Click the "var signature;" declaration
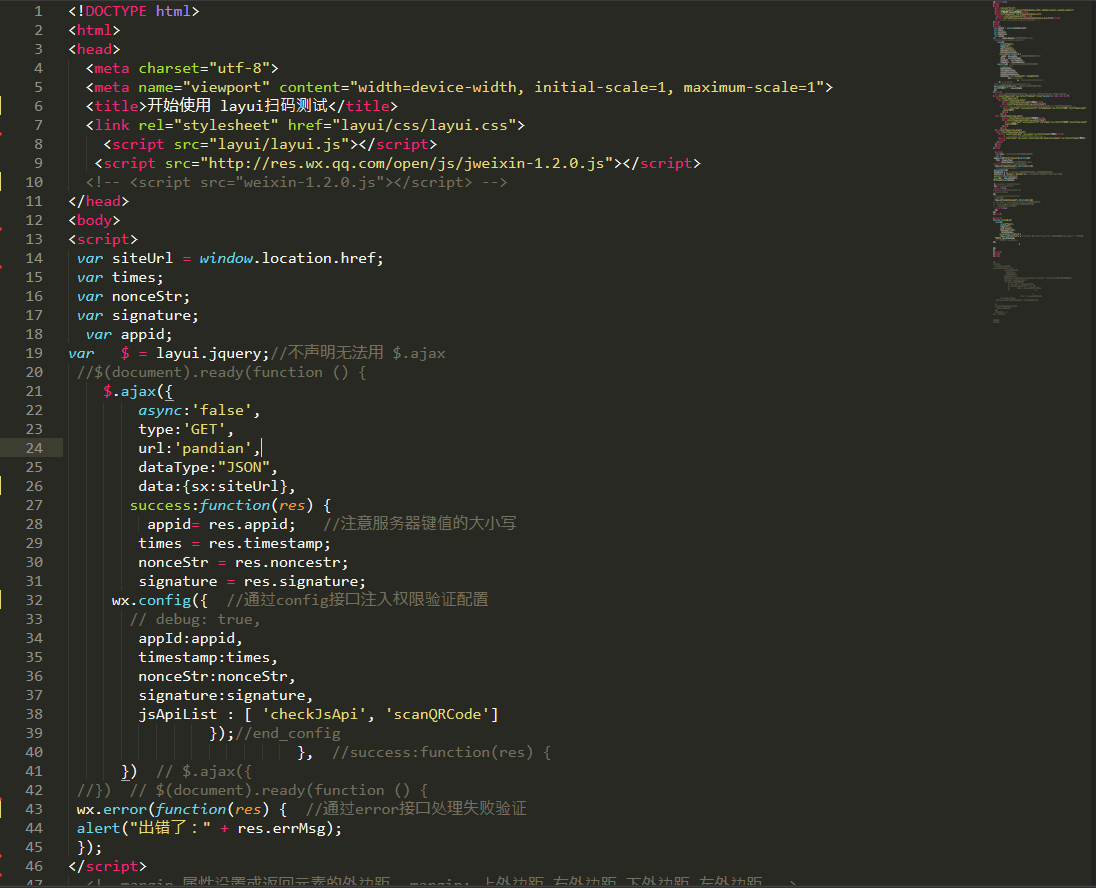This screenshot has height=888, width=1096. tap(138, 315)
